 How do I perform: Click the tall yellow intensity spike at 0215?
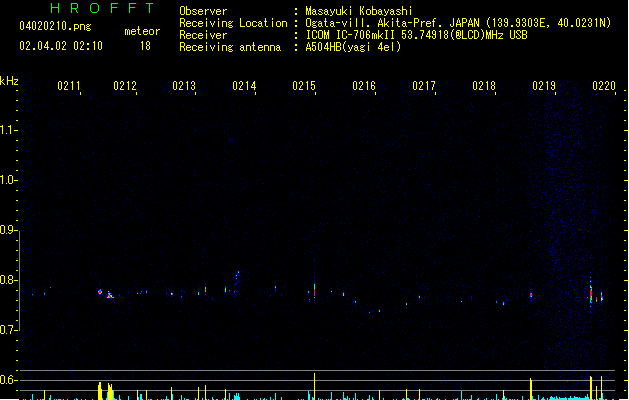click(314, 386)
